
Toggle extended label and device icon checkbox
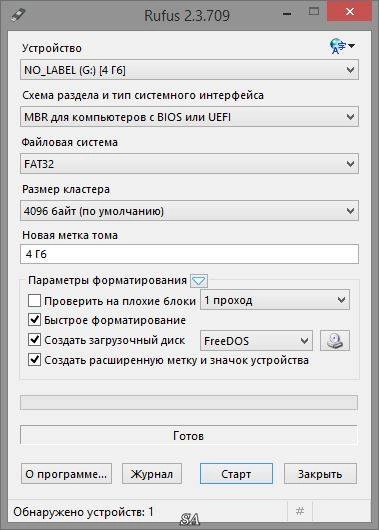[x=34, y=360]
